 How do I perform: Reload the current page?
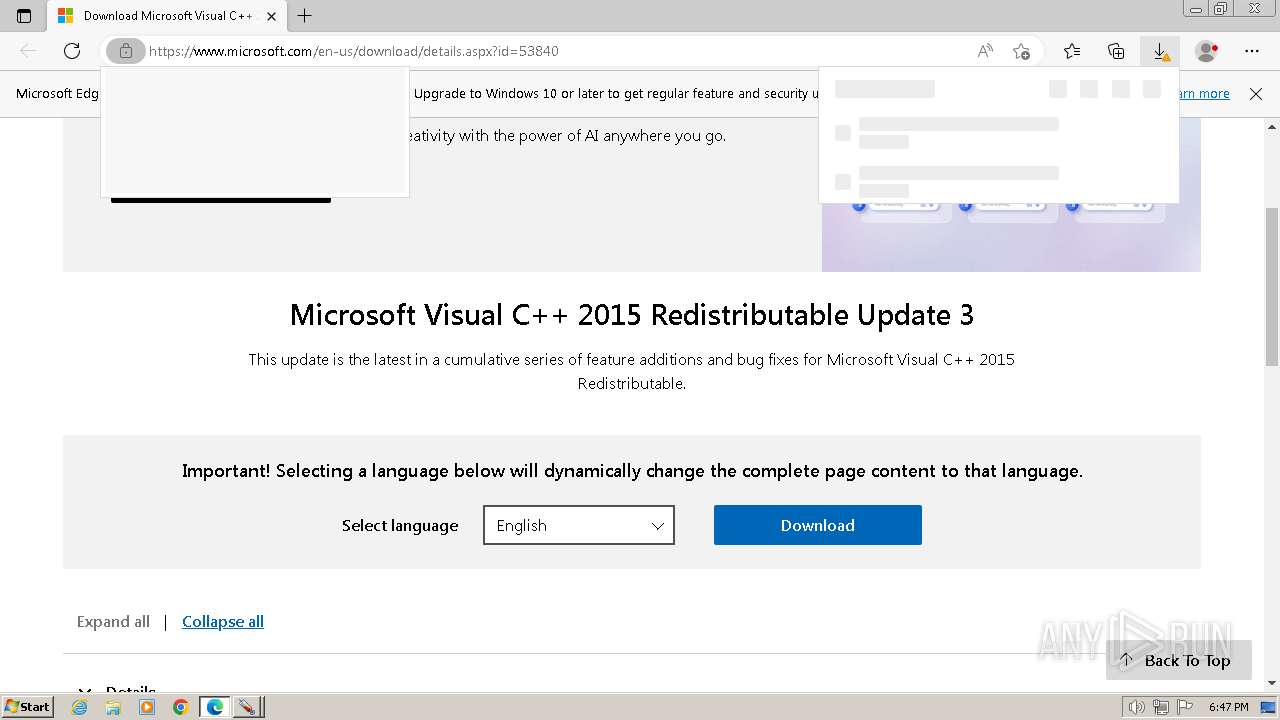tap(72, 51)
